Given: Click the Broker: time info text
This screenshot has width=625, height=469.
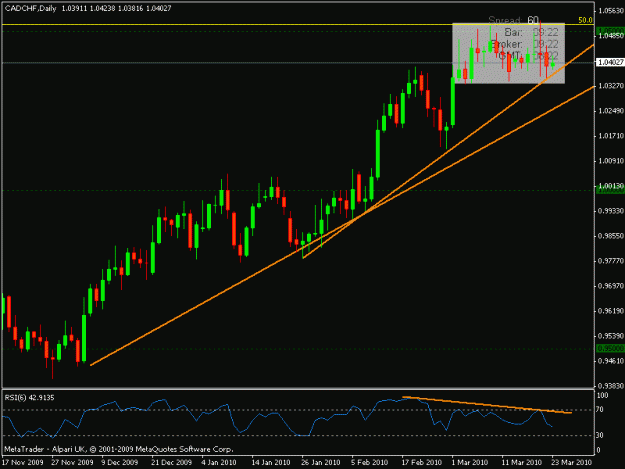Looking at the screenshot, I should [524, 44].
